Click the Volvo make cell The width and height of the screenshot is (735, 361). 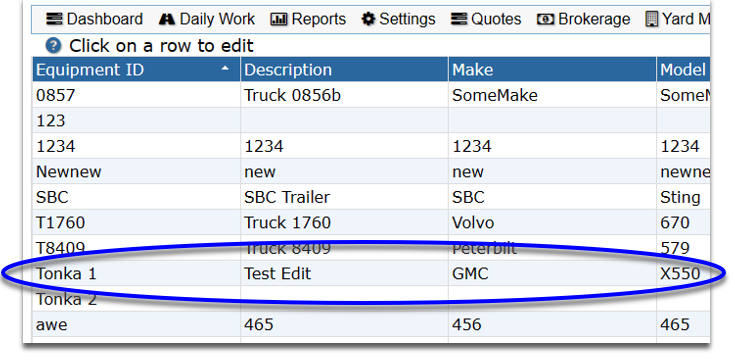coord(552,222)
